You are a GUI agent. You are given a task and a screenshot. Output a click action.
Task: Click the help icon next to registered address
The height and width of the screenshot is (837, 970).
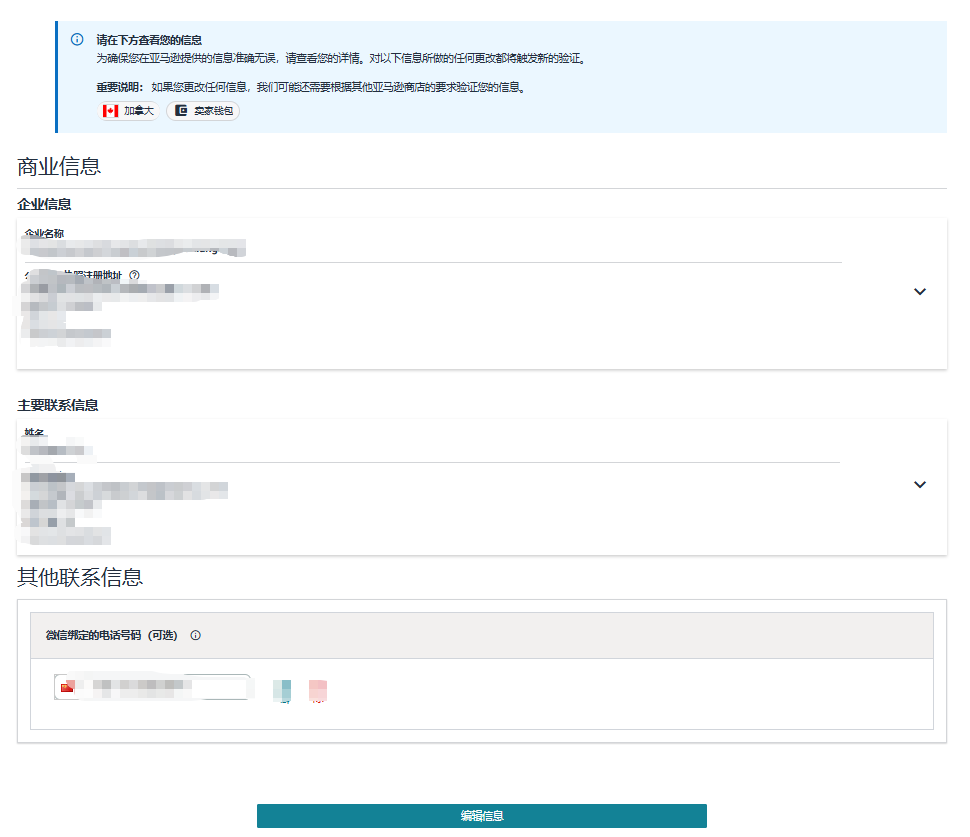tap(134, 273)
